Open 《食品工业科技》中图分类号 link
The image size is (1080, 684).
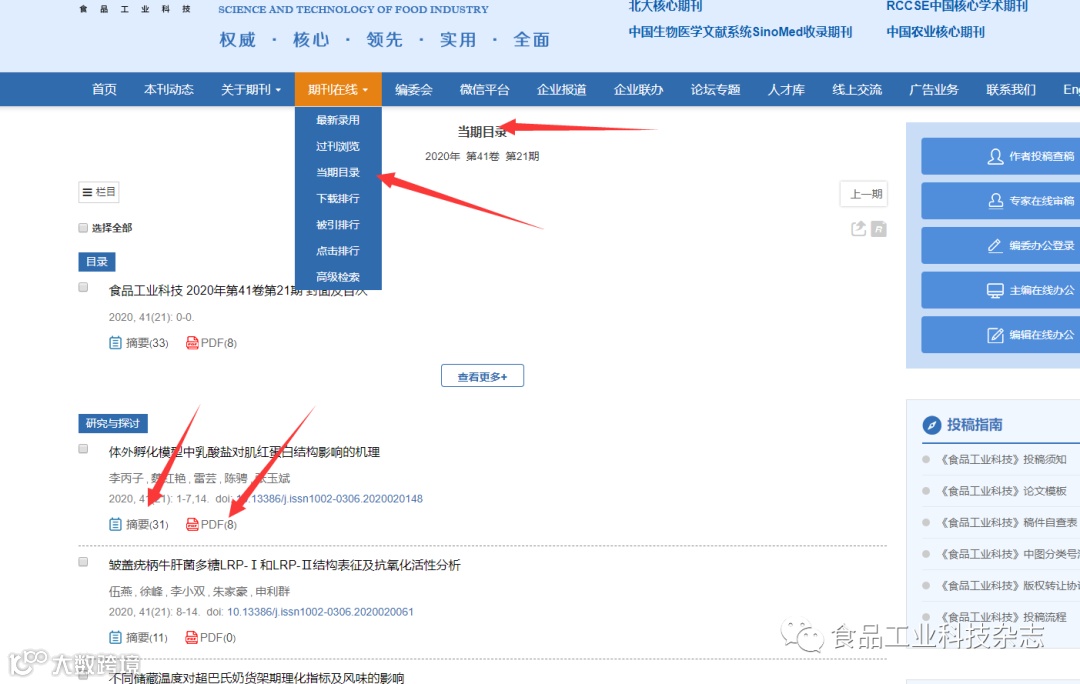1010,554
